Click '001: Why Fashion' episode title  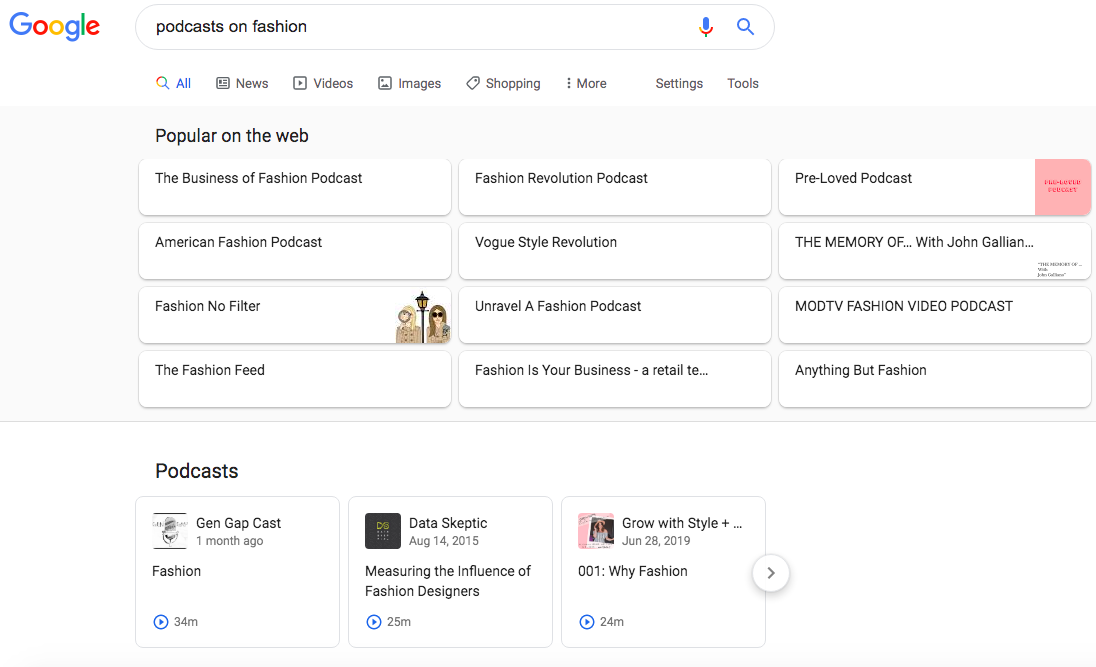click(x=633, y=571)
